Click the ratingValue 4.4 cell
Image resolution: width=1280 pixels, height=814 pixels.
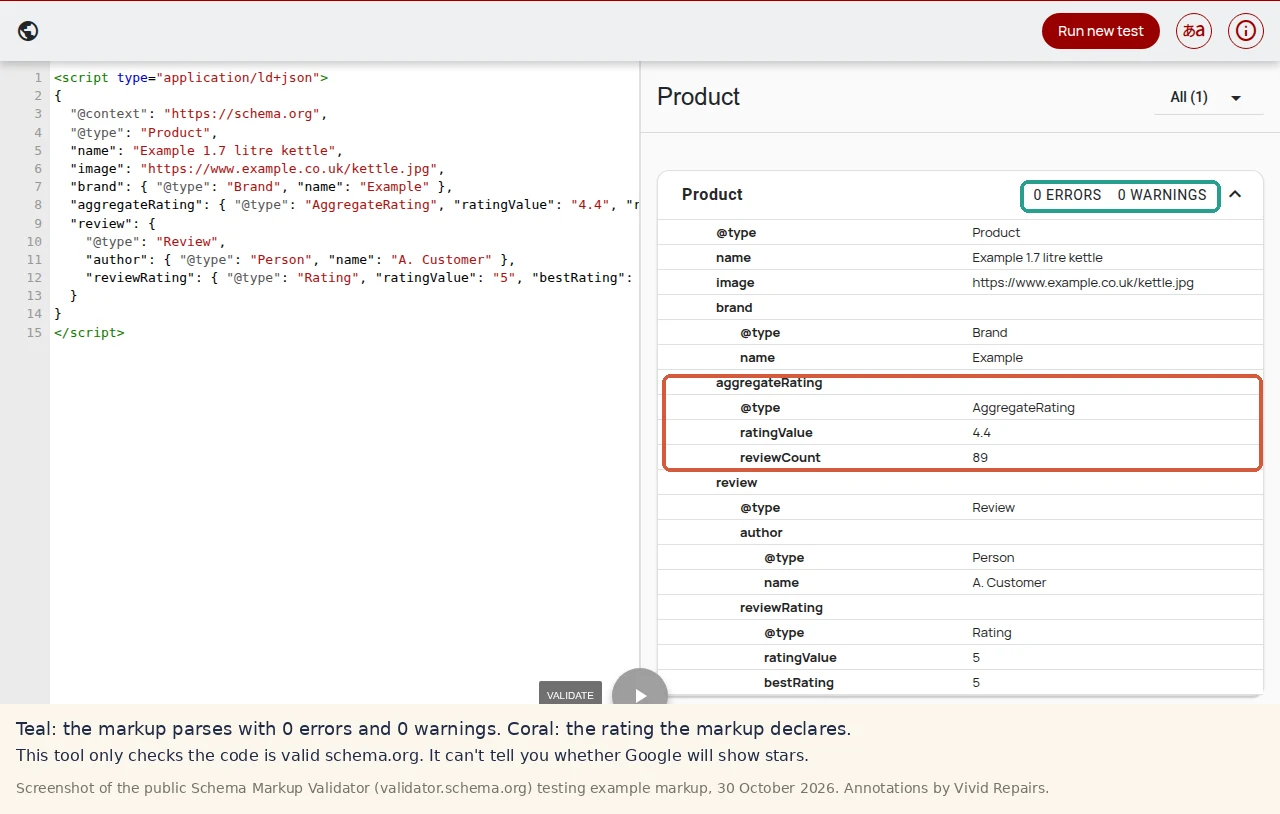pos(981,433)
